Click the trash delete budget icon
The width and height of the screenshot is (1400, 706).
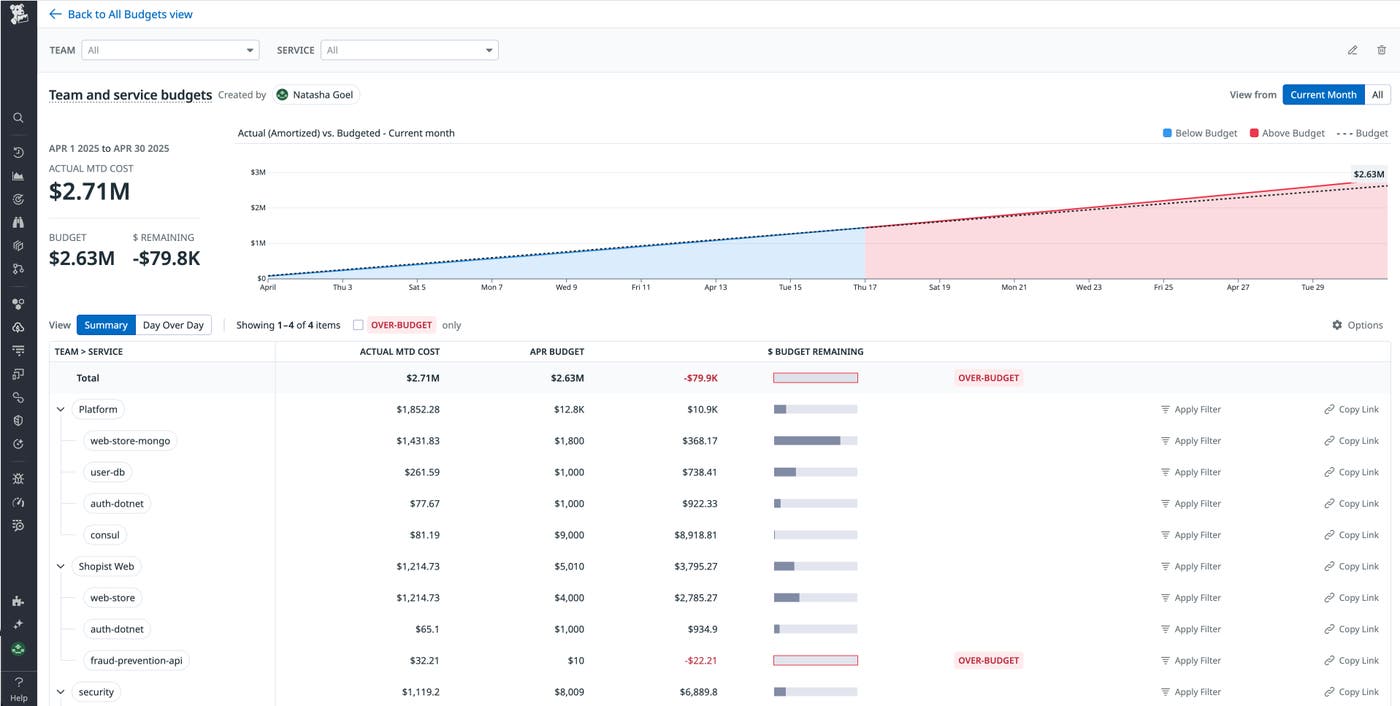pos(1381,50)
